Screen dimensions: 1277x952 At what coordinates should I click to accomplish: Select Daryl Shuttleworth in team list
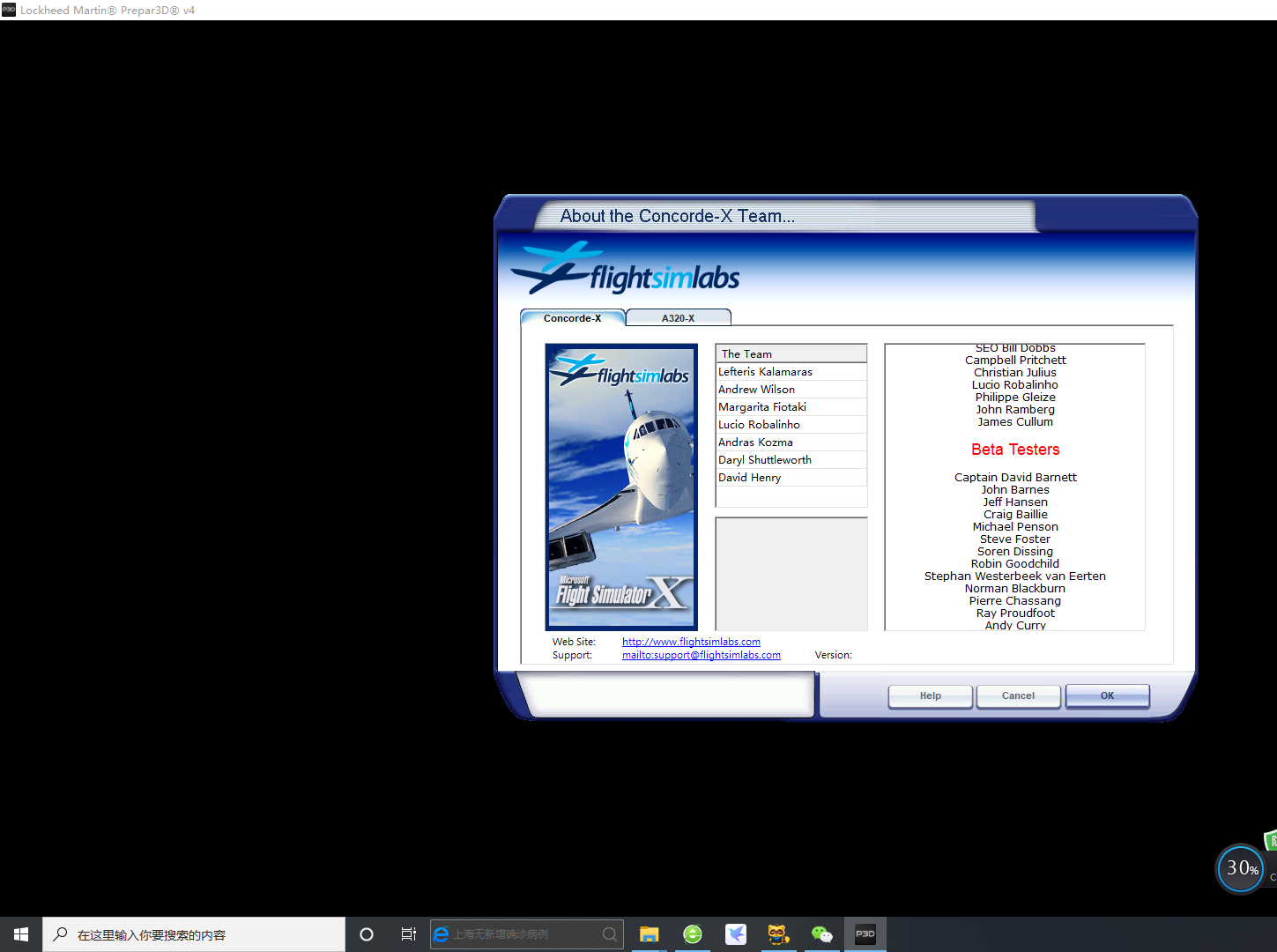pyautogui.click(x=791, y=460)
